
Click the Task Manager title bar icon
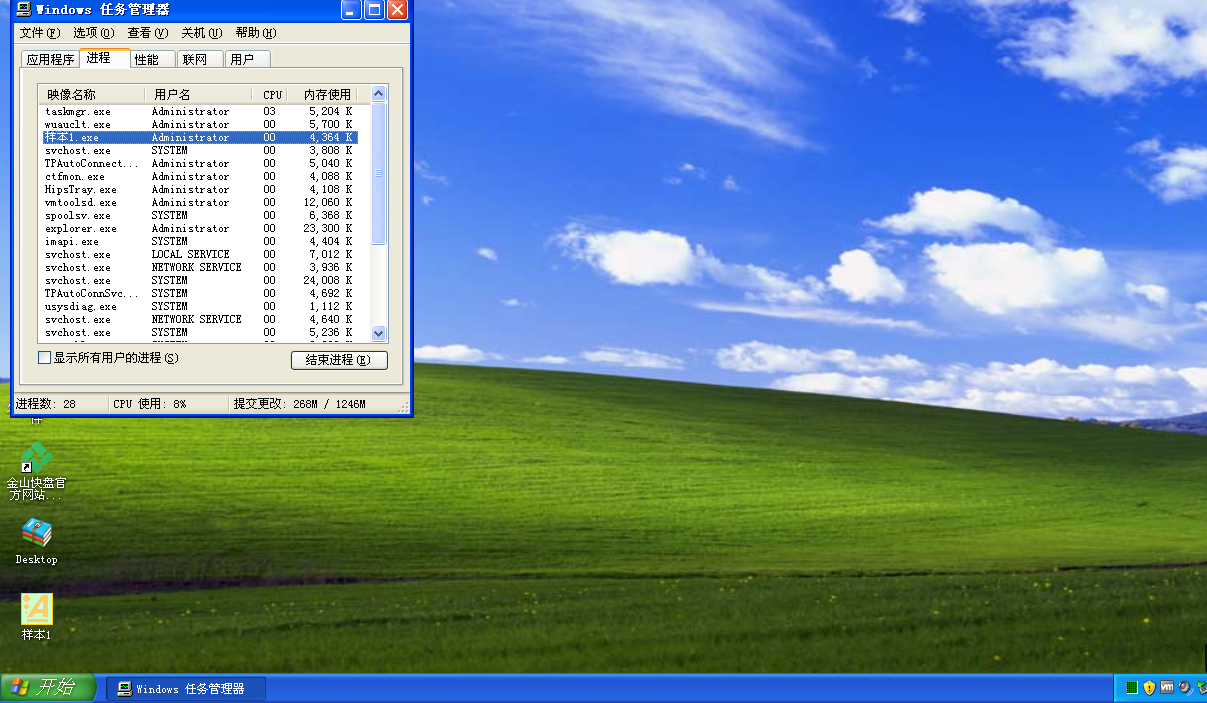(22, 10)
